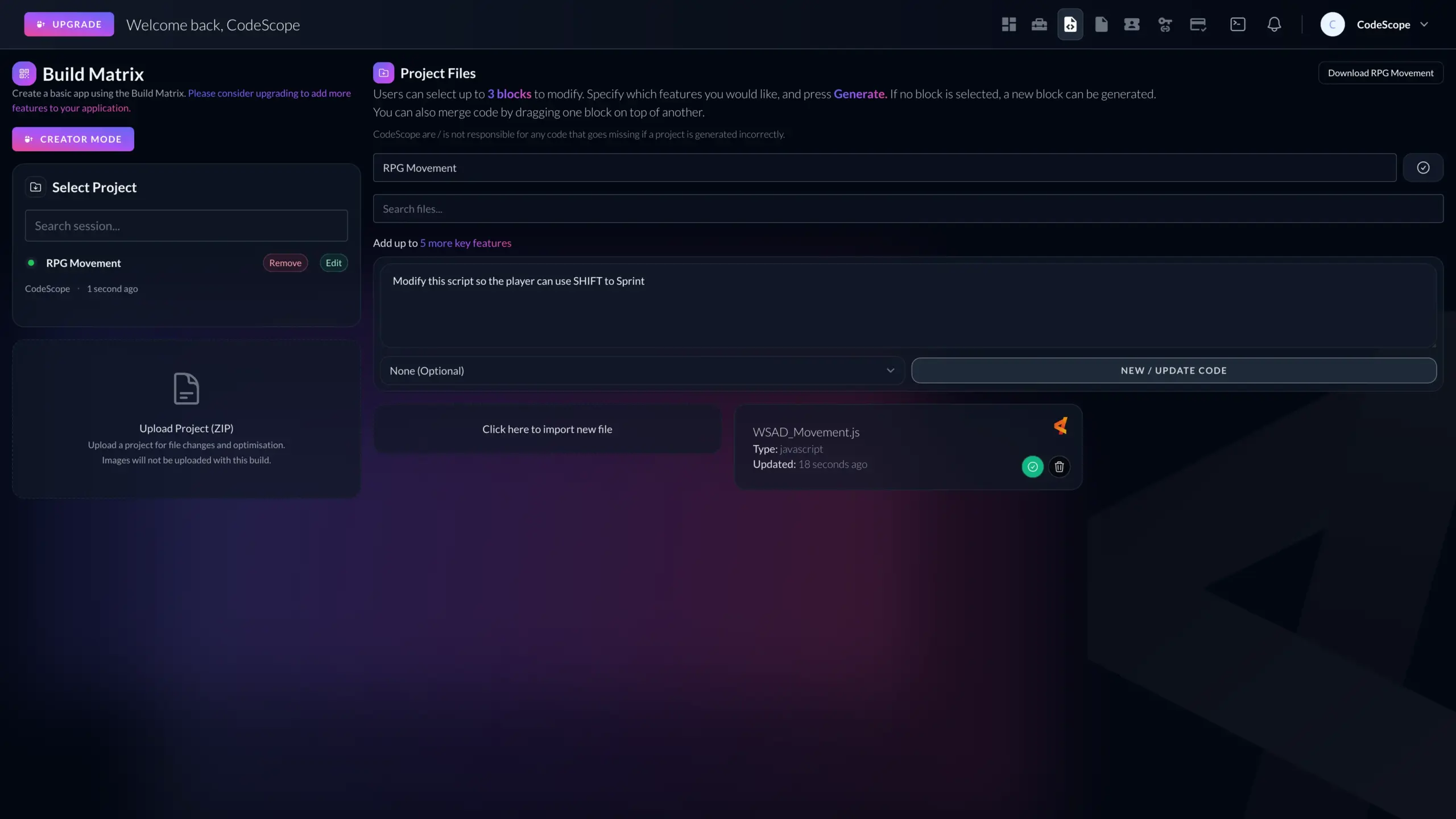
Task: Select the toolbox icon in top toolbar
Action: click(x=1039, y=24)
